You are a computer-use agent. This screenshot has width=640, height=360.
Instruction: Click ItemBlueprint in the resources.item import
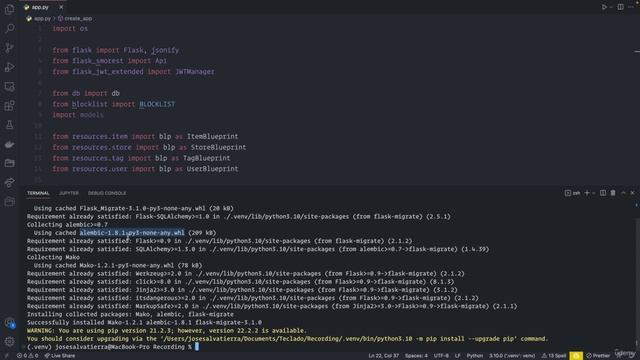pyautogui.click(x=212, y=136)
